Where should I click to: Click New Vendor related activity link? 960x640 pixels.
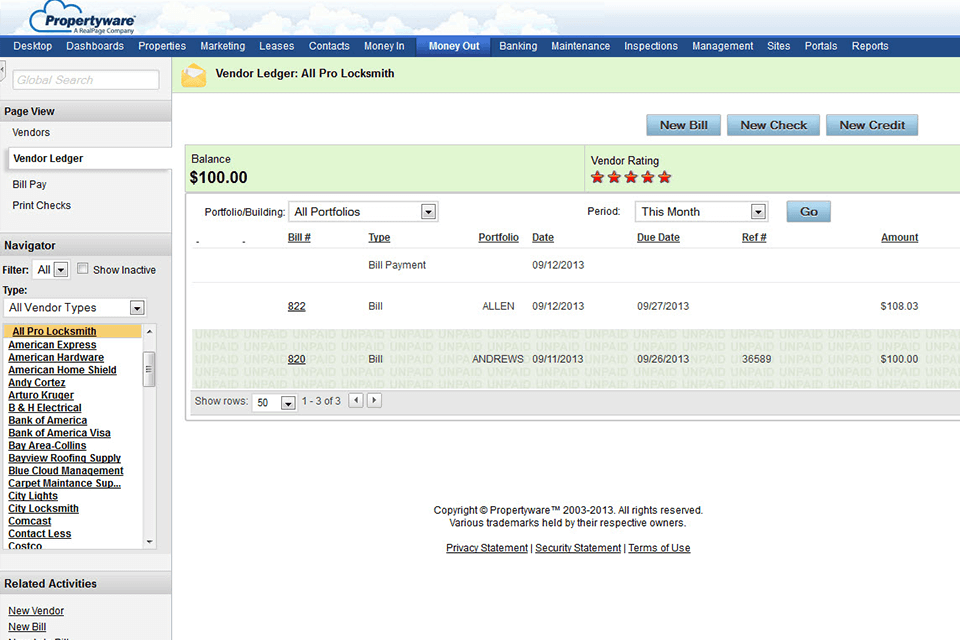(x=36, y=611)
